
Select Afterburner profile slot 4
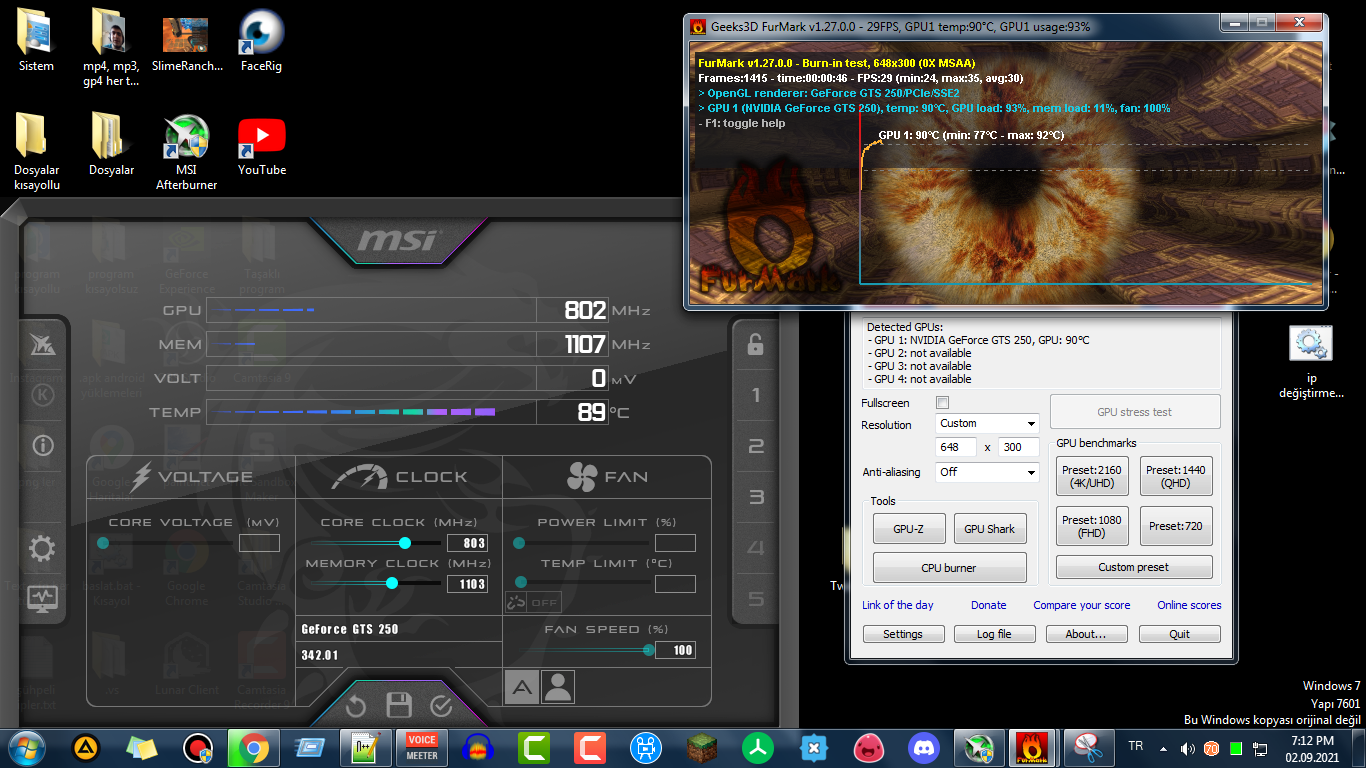tap(756, 548)
